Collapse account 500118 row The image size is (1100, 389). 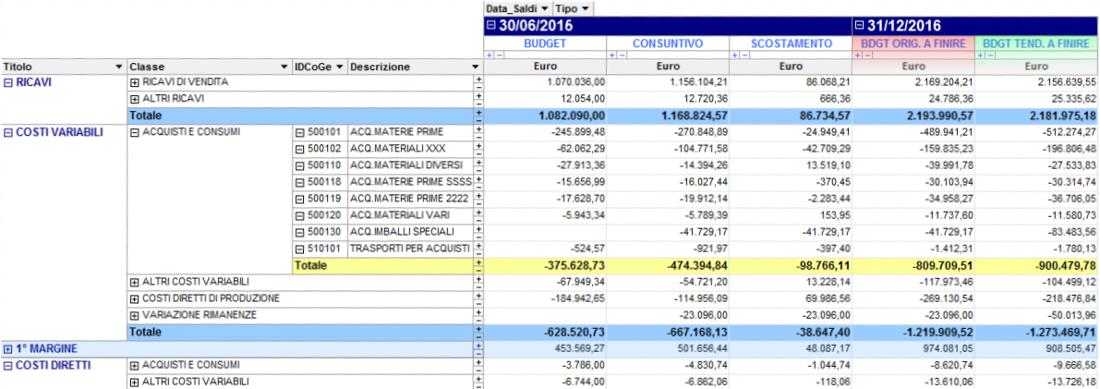[300, 182]
